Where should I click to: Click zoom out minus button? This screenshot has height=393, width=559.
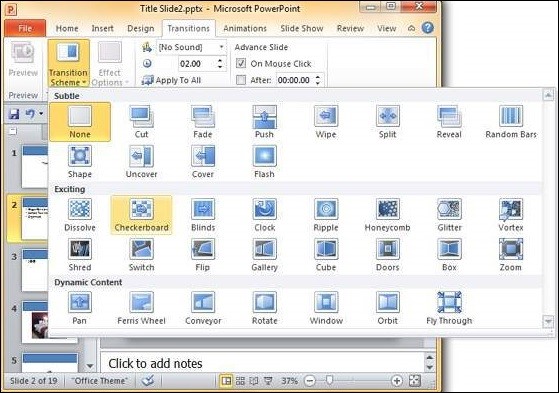coord(310,381)
